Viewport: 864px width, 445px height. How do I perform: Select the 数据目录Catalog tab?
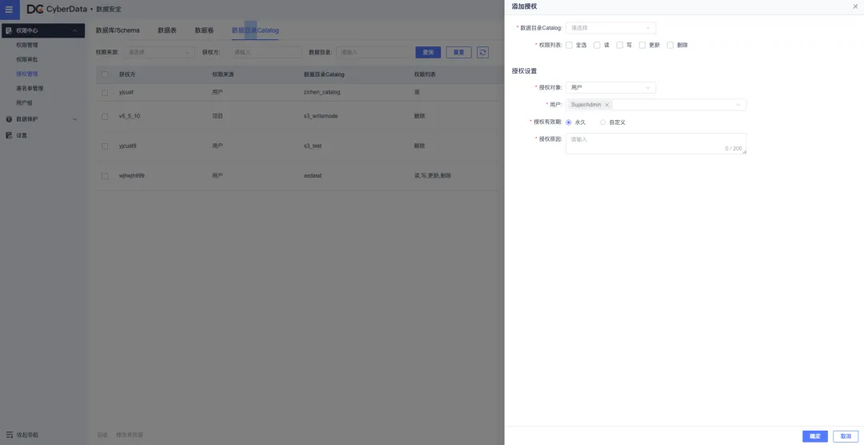[255, 30]
